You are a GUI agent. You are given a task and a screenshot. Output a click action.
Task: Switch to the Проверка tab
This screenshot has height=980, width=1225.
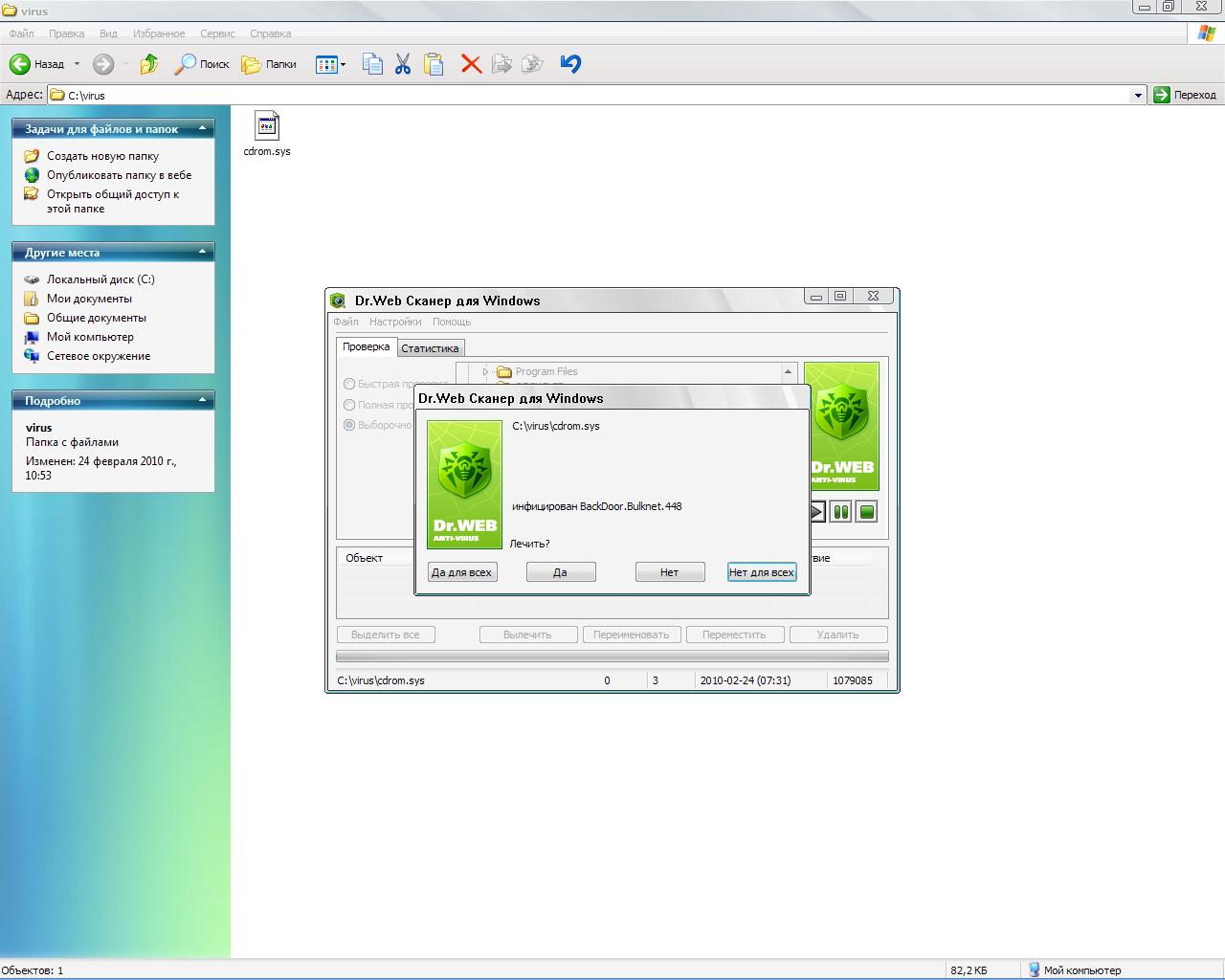tap(366, 346)
